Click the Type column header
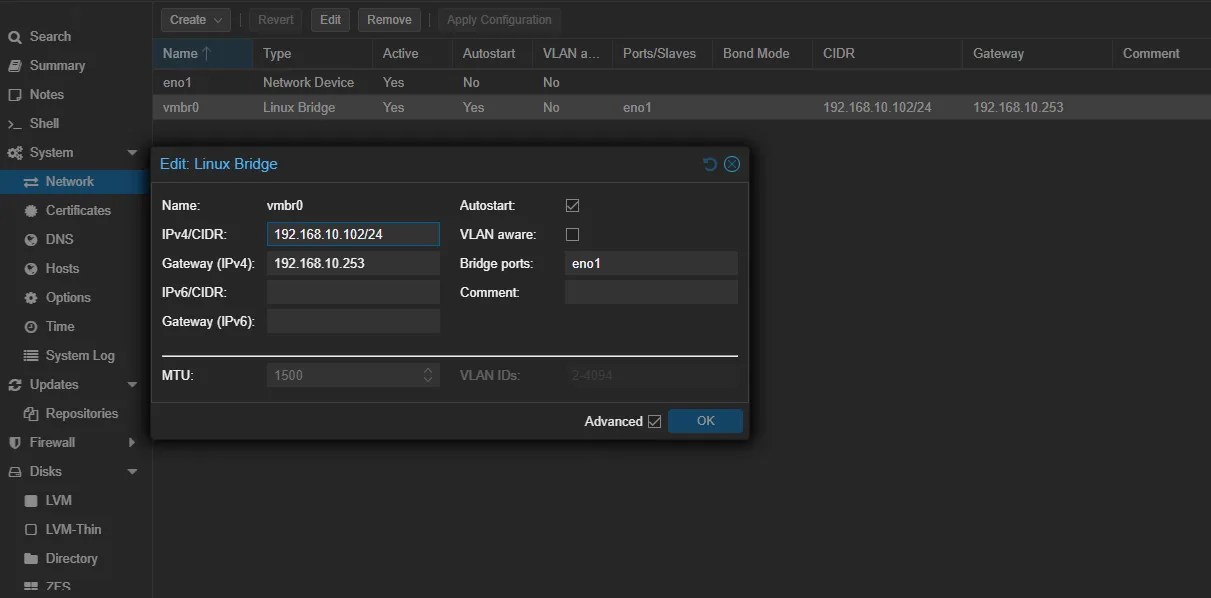This screenshot has width=1211, height=598. [x=312, y=54]
